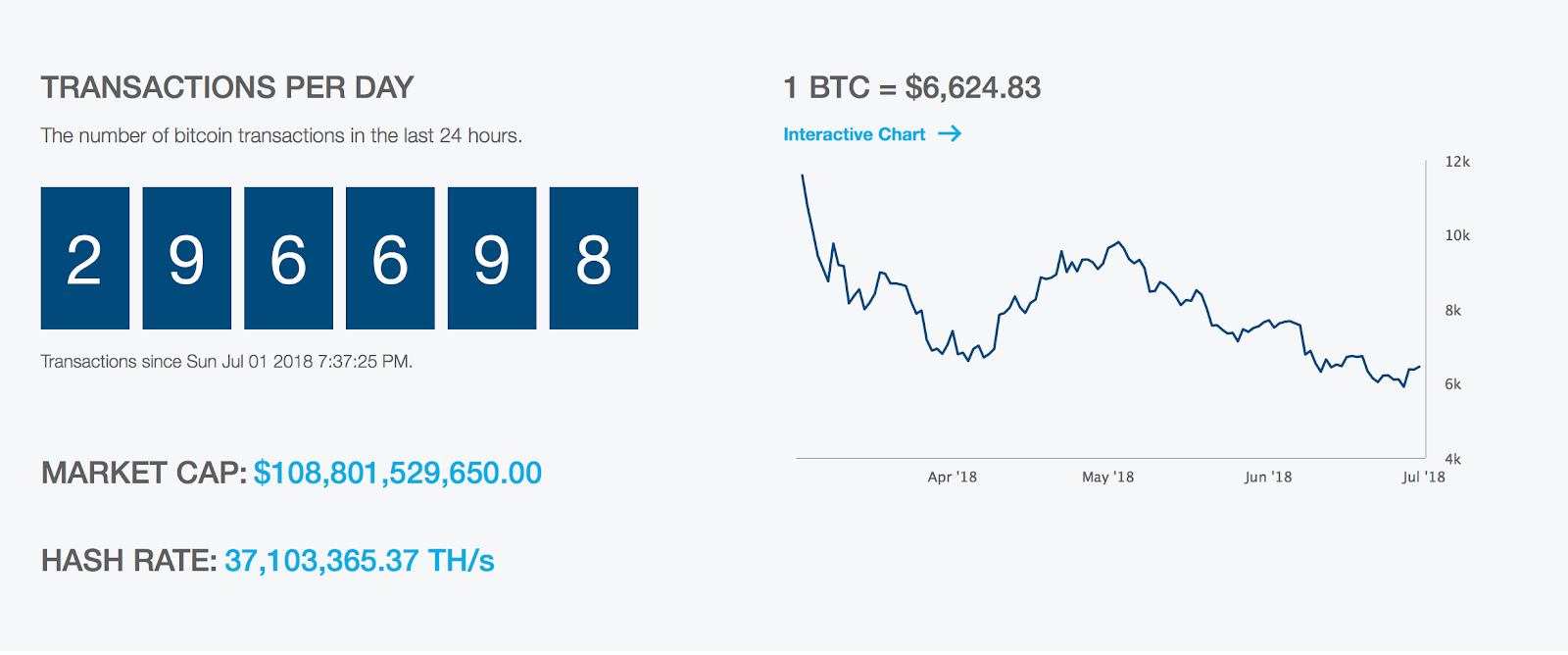Select the transactions timestamp text below the counter

(226, 361)
